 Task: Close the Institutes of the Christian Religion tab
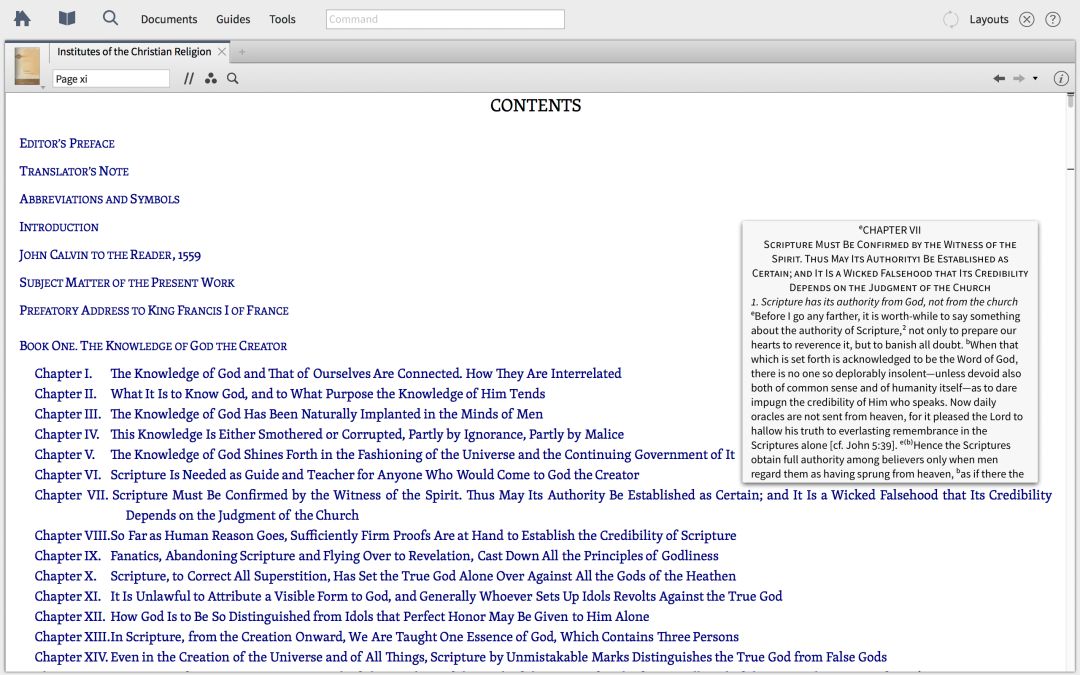(222, 52)
